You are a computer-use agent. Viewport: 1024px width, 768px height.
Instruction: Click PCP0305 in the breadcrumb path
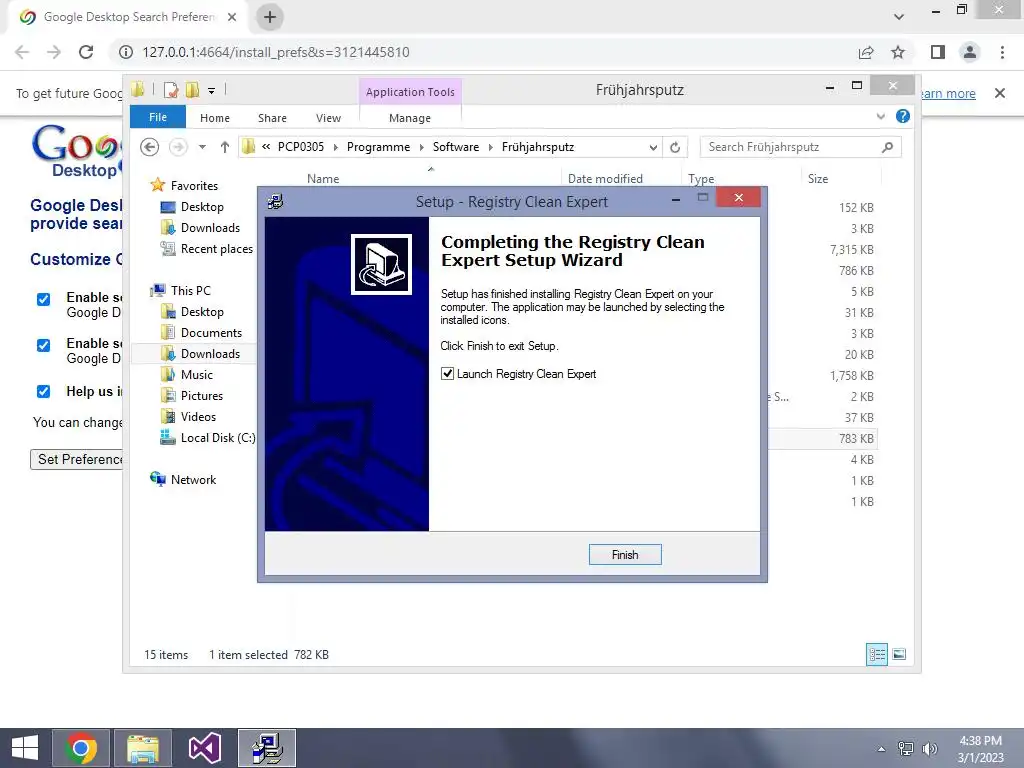pos(301,147)
